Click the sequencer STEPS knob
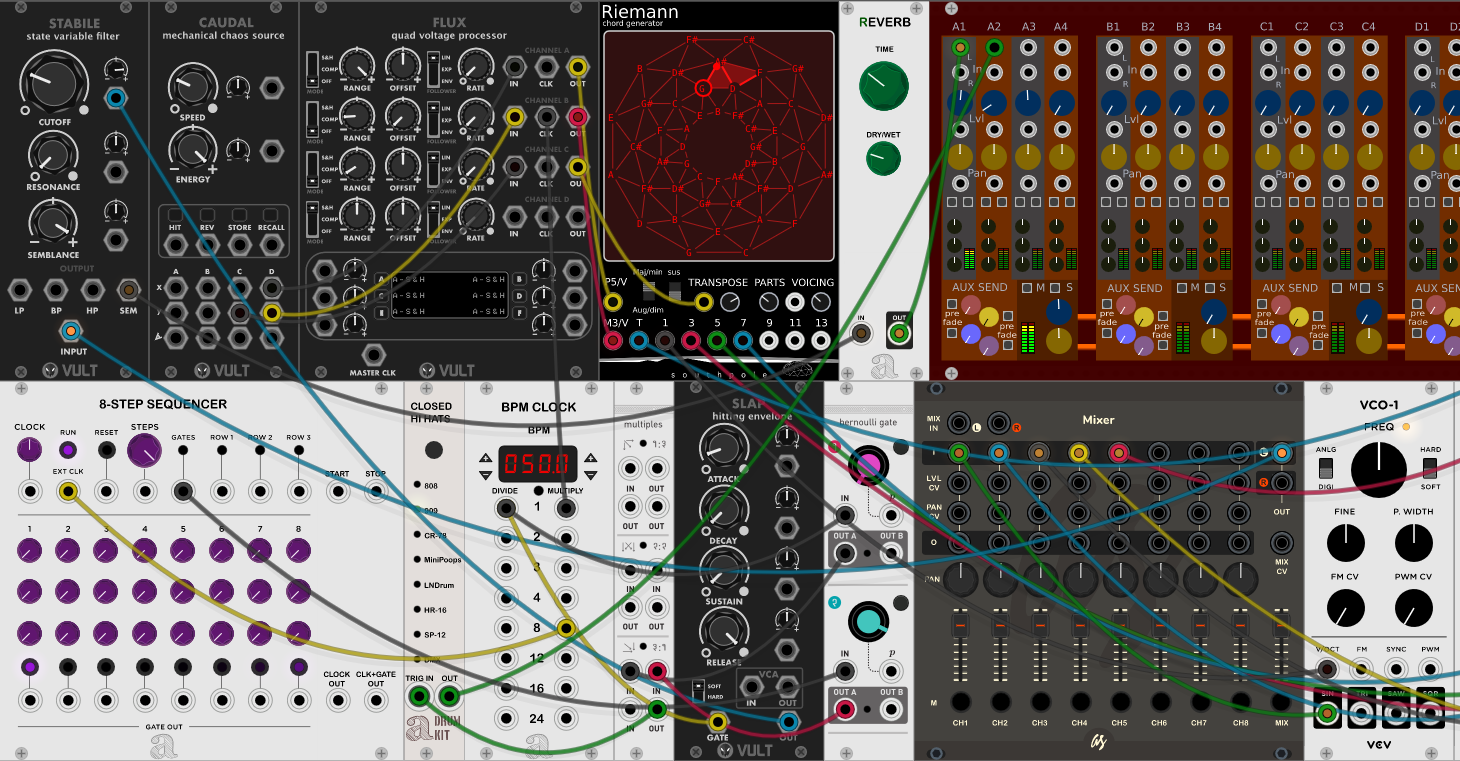1460x761 pixels. point(144,451)
